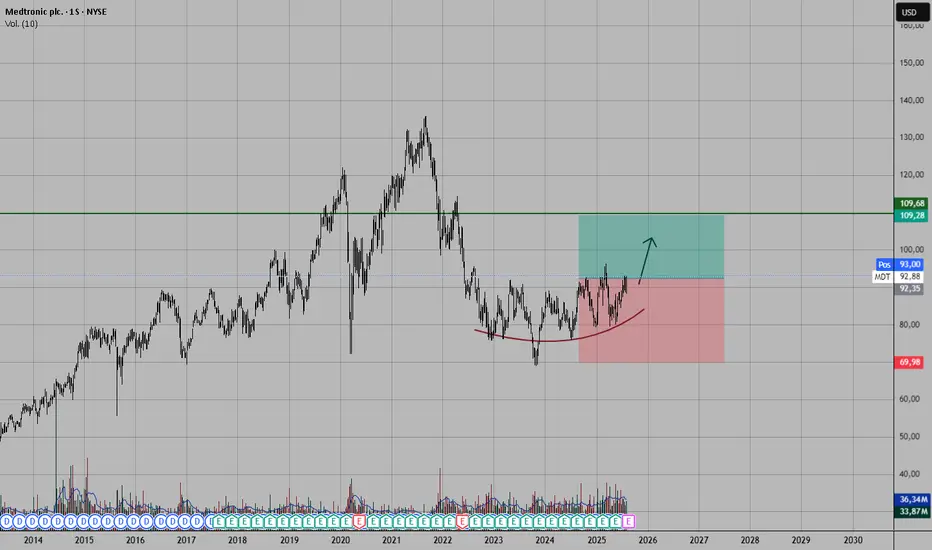
Task: Click the red 69,98 stop price label
Action: point(909,362)
